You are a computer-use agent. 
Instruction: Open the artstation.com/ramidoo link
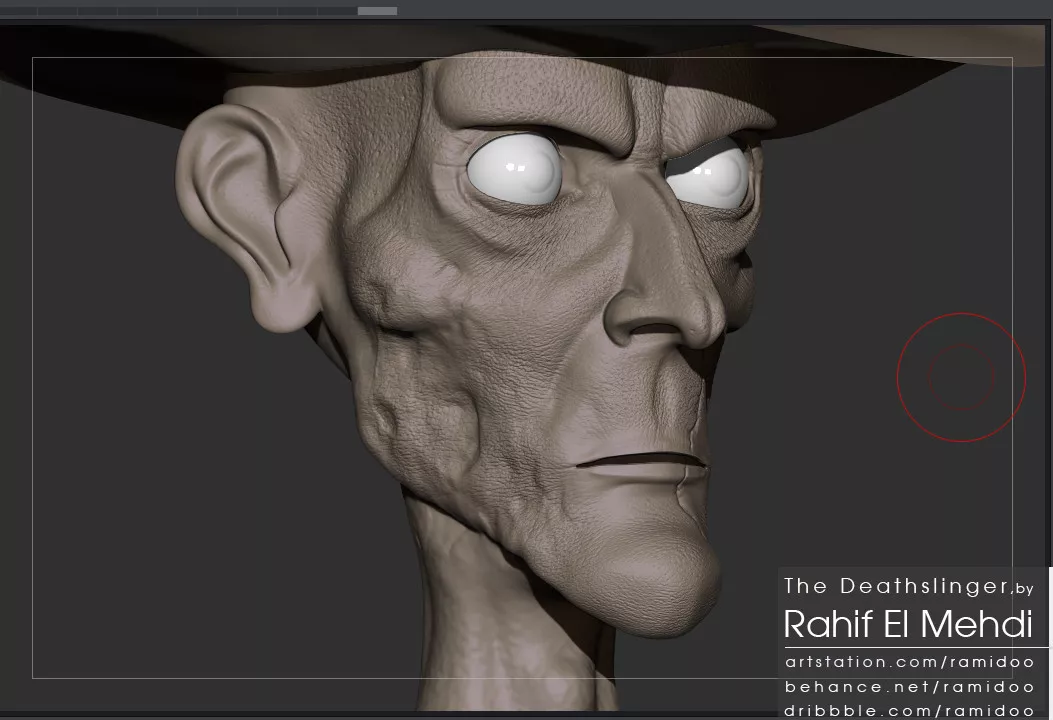point(909,662)
